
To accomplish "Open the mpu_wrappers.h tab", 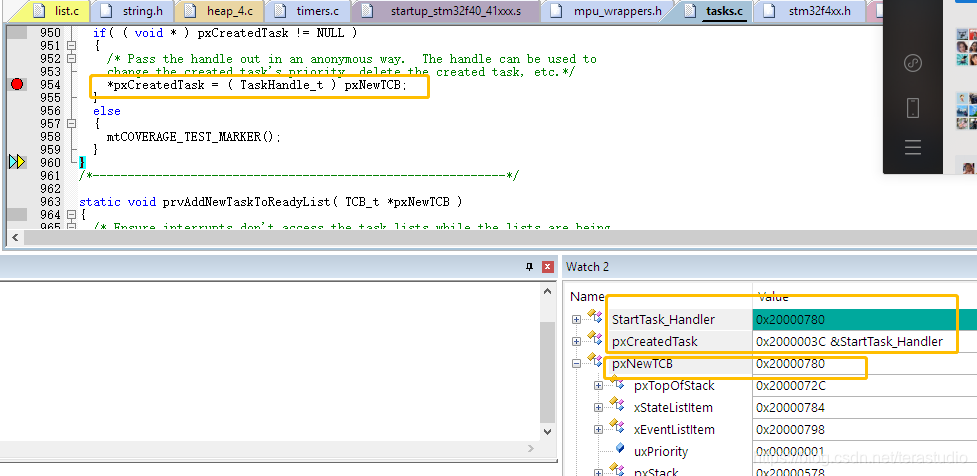I will pos(606,11).
